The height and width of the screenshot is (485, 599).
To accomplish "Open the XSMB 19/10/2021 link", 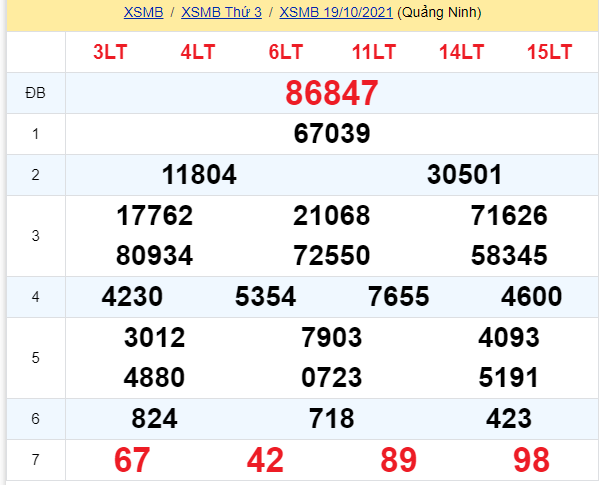I will click(336, 13).
